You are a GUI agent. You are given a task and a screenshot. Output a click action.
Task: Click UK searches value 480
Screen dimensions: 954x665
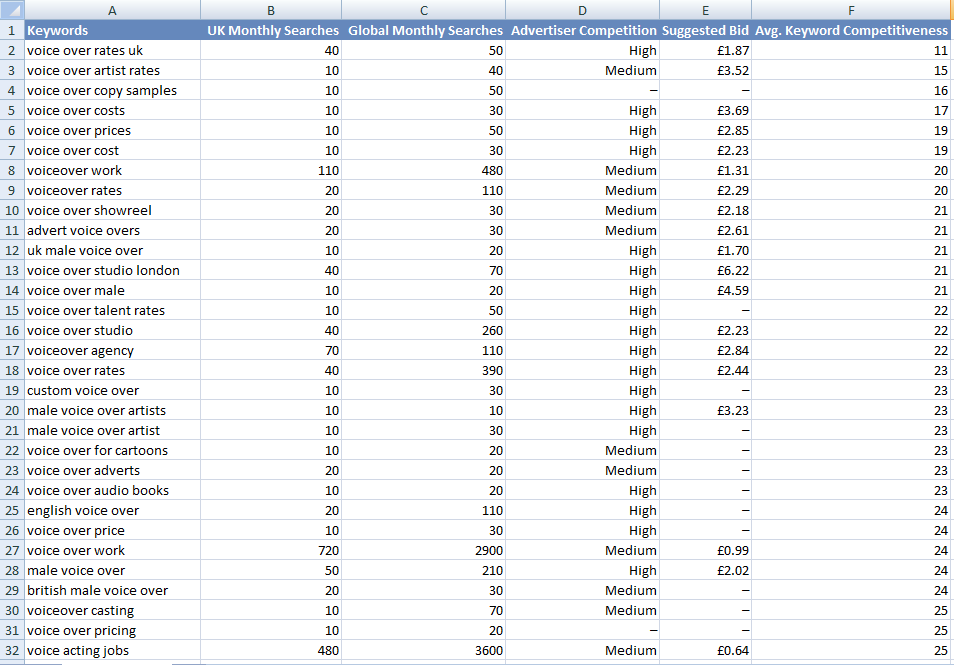click(x=271, y=650)
